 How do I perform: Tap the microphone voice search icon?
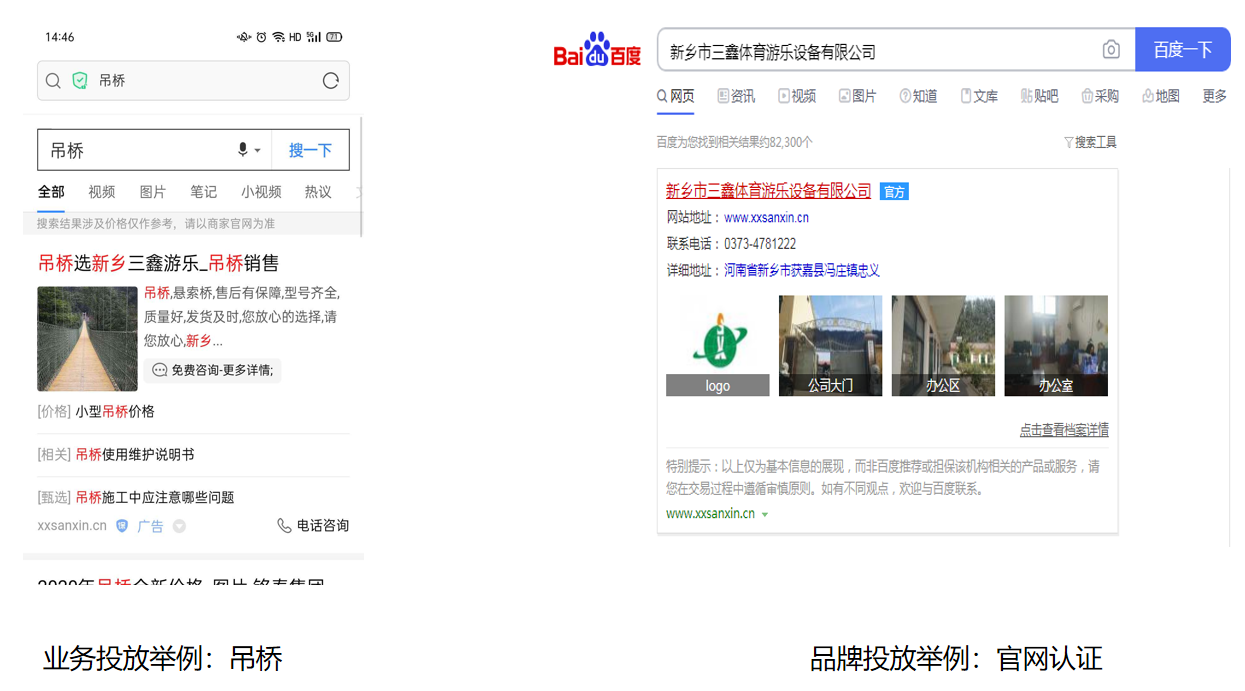pos(243,150)
